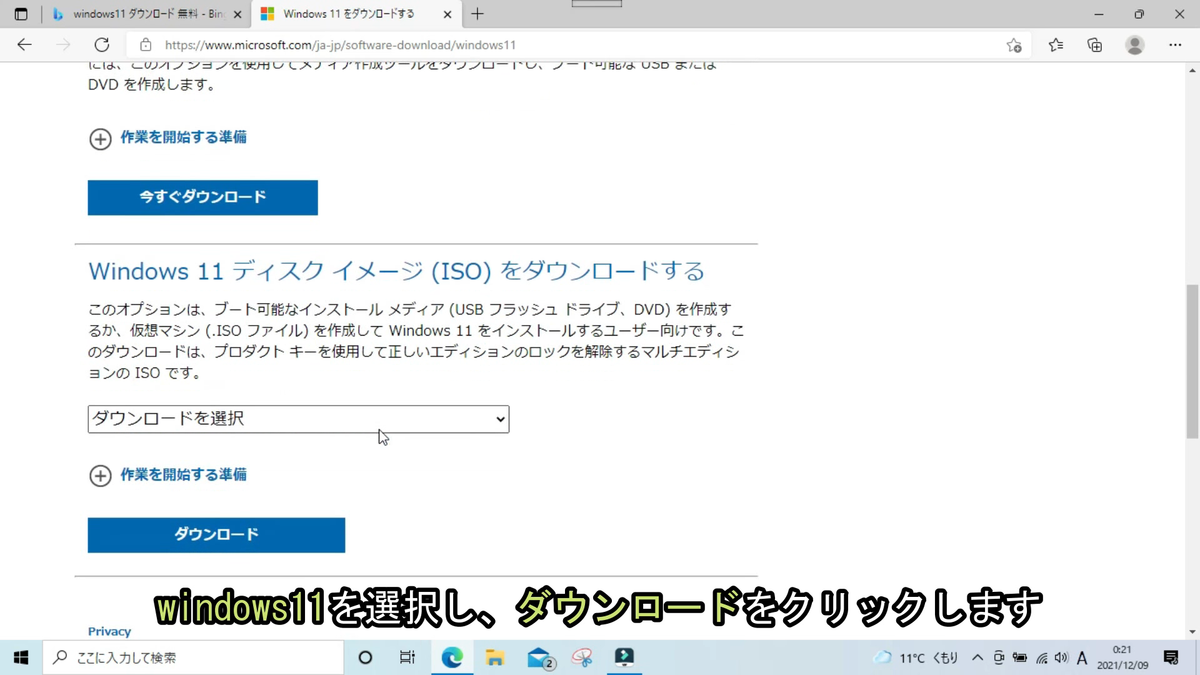Image resolution: width=1200 pixels, height=675 pixels.
Task: Click the dark screen recorder app taskbar icon
Action: click(624, 657)
